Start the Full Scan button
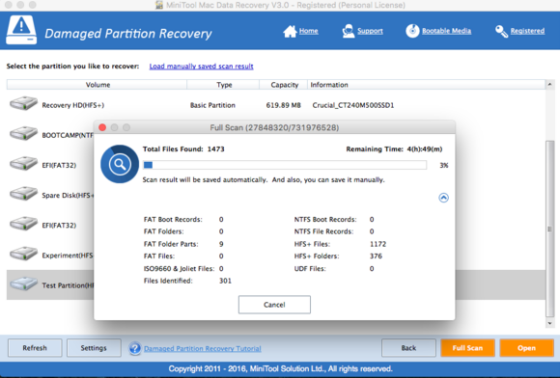Image resolution: width=560 pixels, height=378 pixels. (x=468, y=348)
